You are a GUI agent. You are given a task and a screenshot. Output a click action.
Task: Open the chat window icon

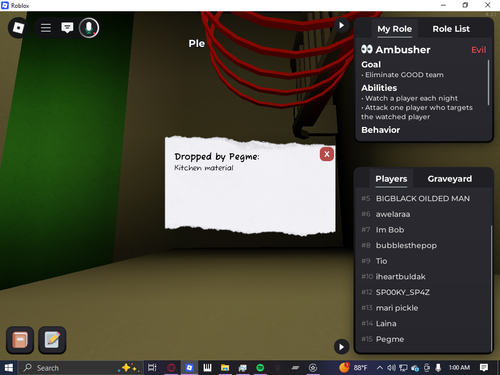(x=67, y=28)
